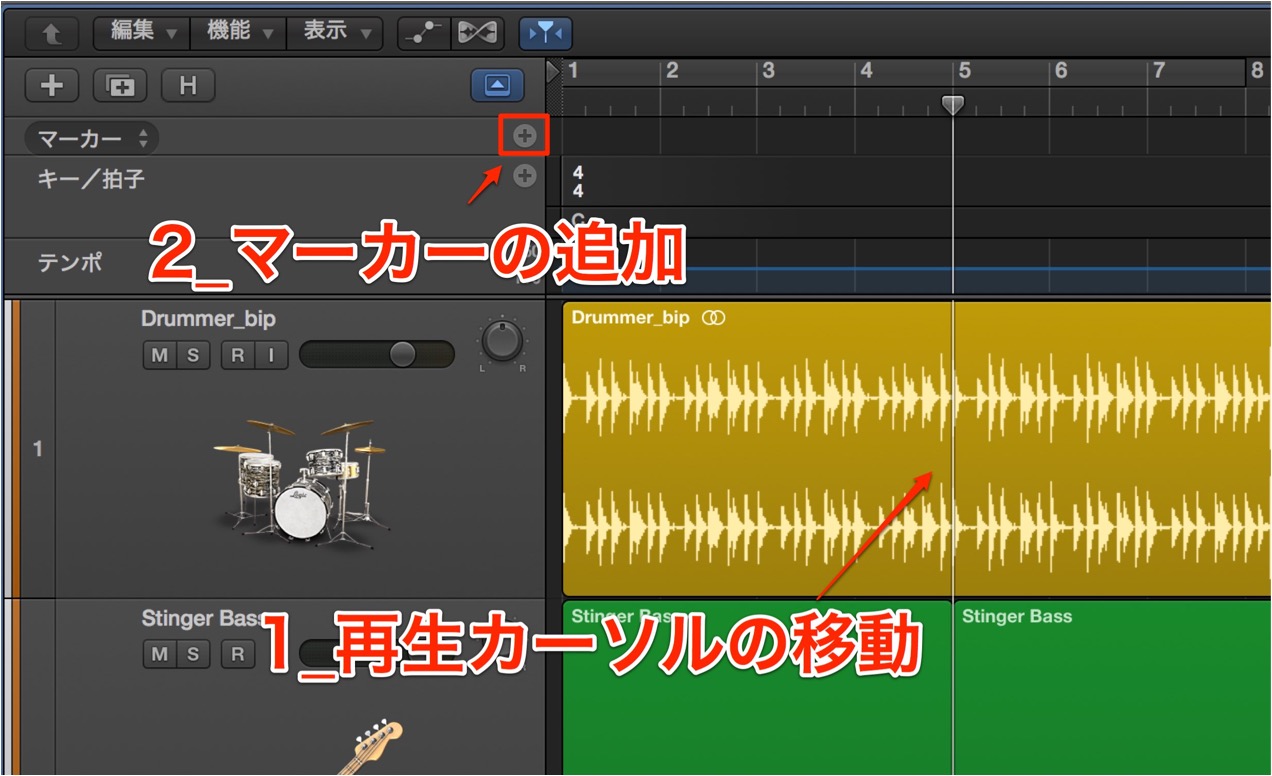Image resolution: width=1272 pixels, height=776 pixels.
Task: Open the 機能 menu
Action: (x=238, y=33)
